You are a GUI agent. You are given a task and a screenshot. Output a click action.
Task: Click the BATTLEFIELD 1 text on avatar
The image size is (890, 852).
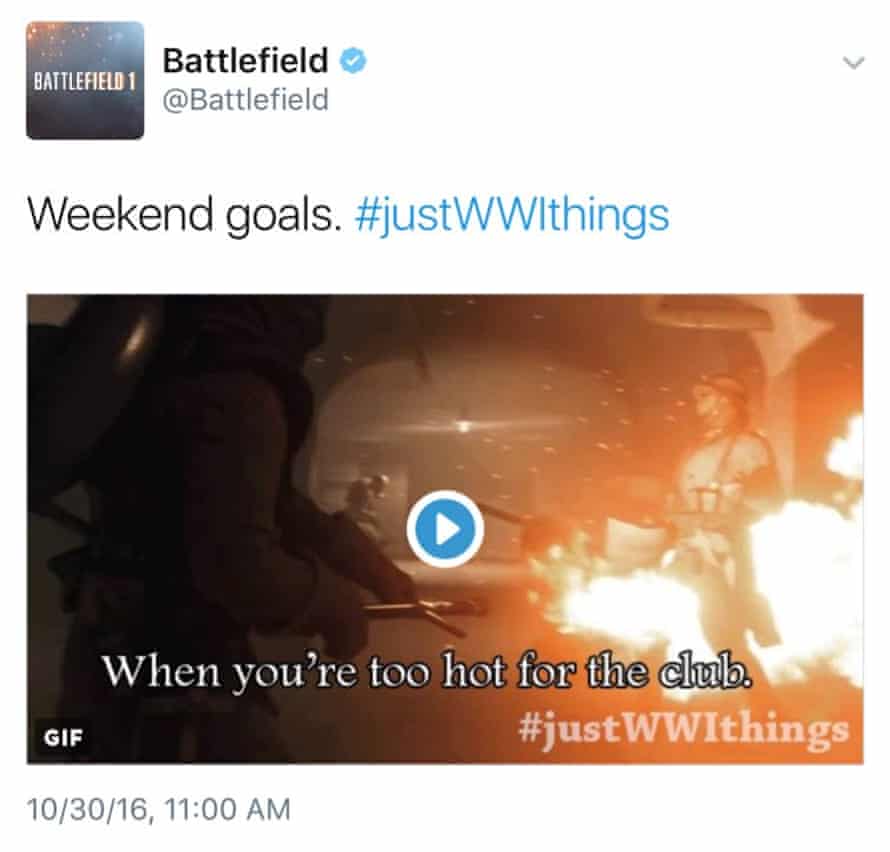(85, 82)
